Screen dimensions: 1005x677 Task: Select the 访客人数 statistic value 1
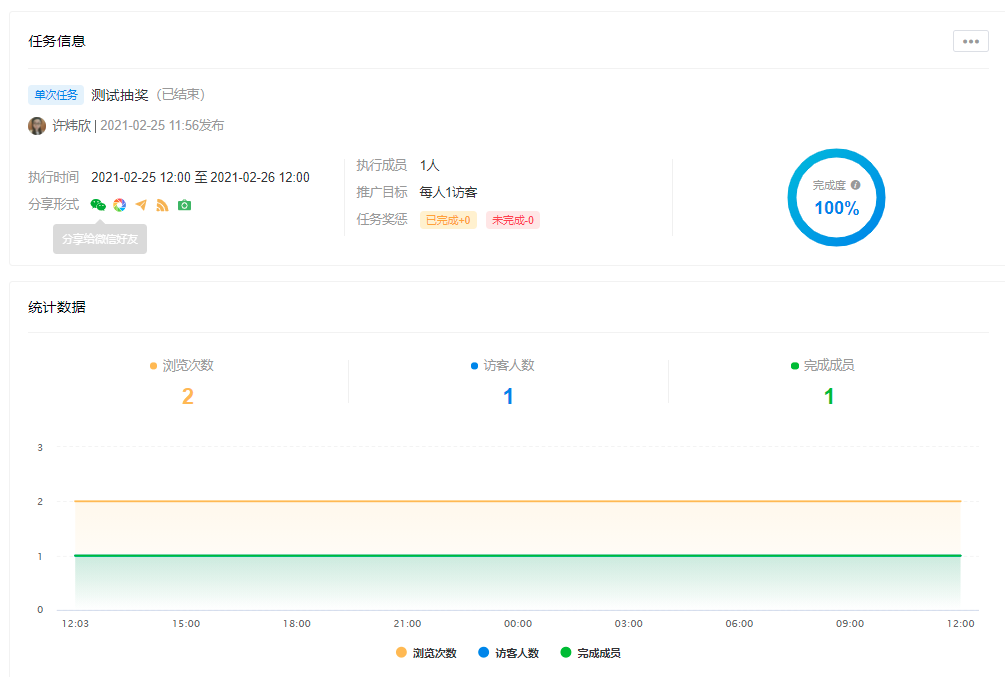508,397
